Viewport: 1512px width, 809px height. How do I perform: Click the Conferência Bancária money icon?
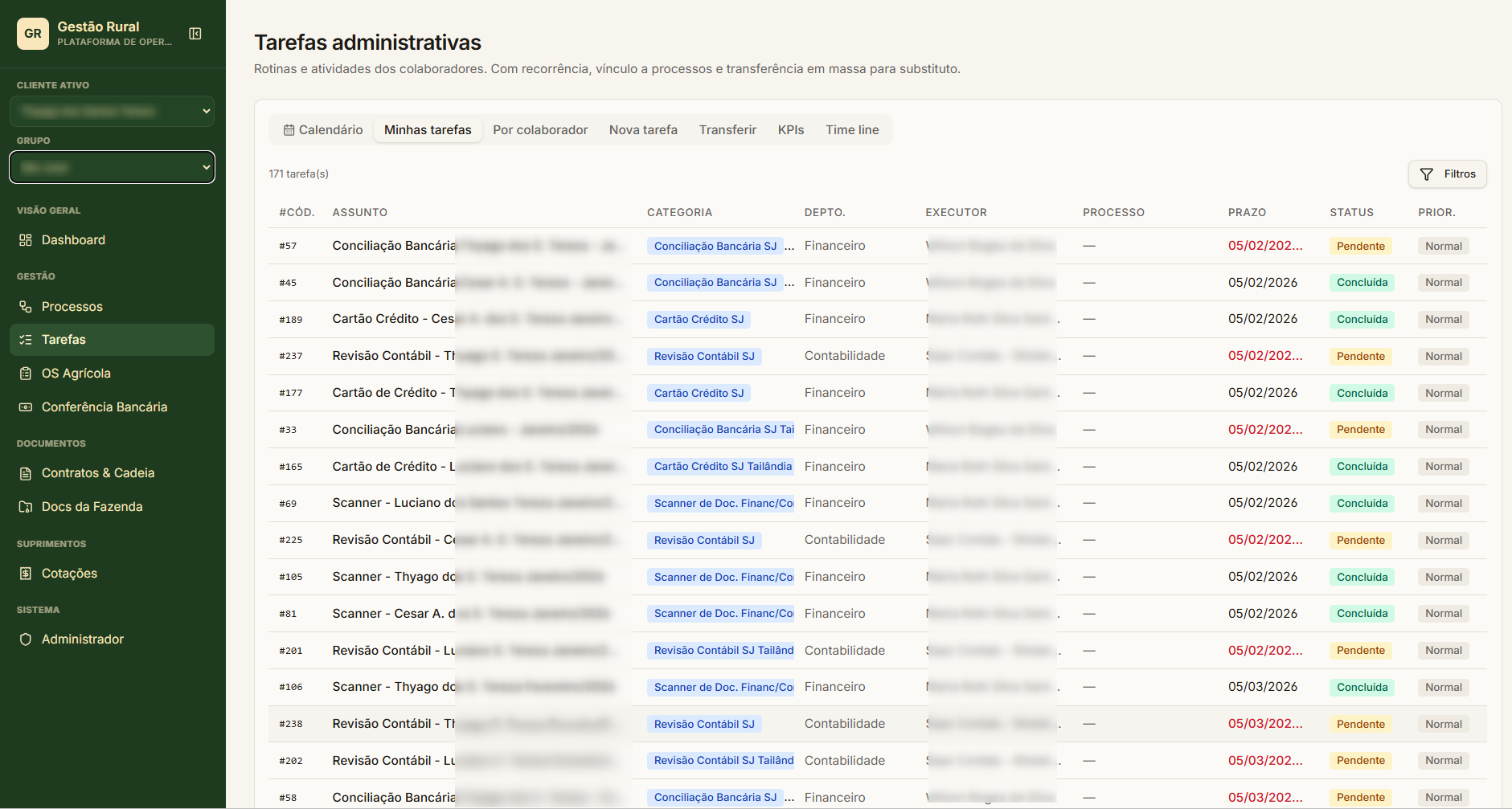pos(26,407)
